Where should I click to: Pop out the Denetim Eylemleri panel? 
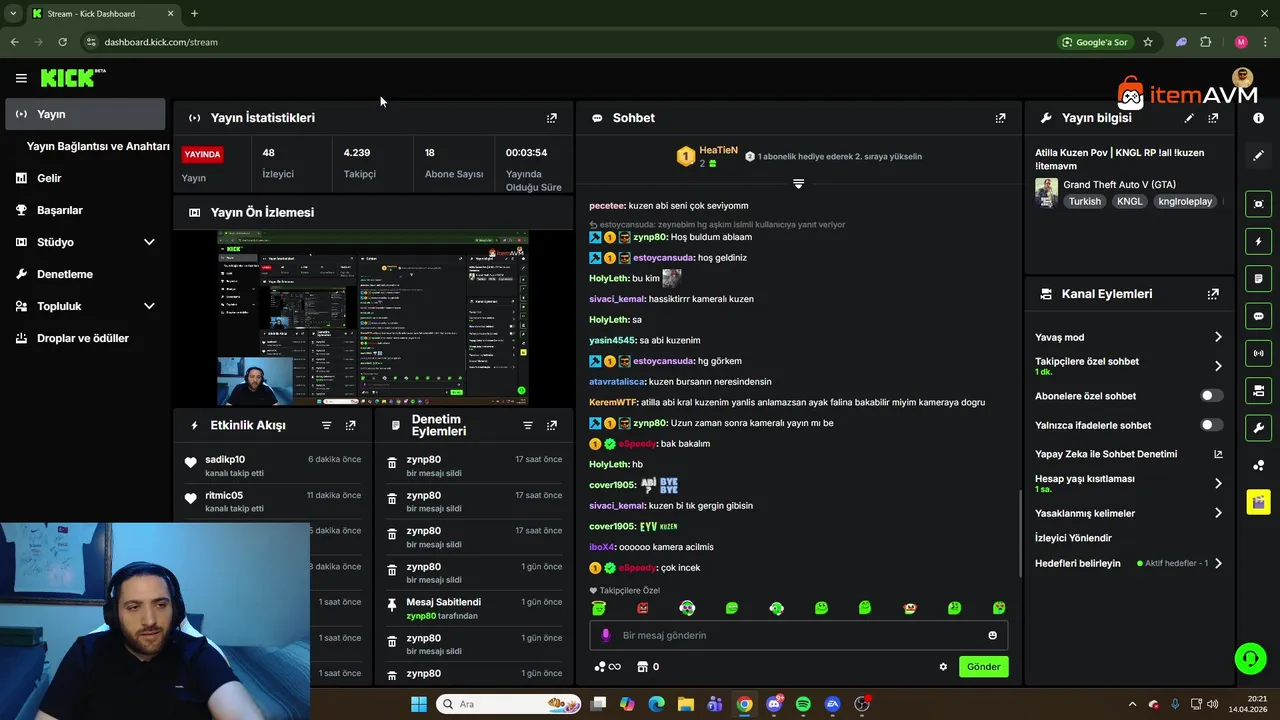click(551, 425)
